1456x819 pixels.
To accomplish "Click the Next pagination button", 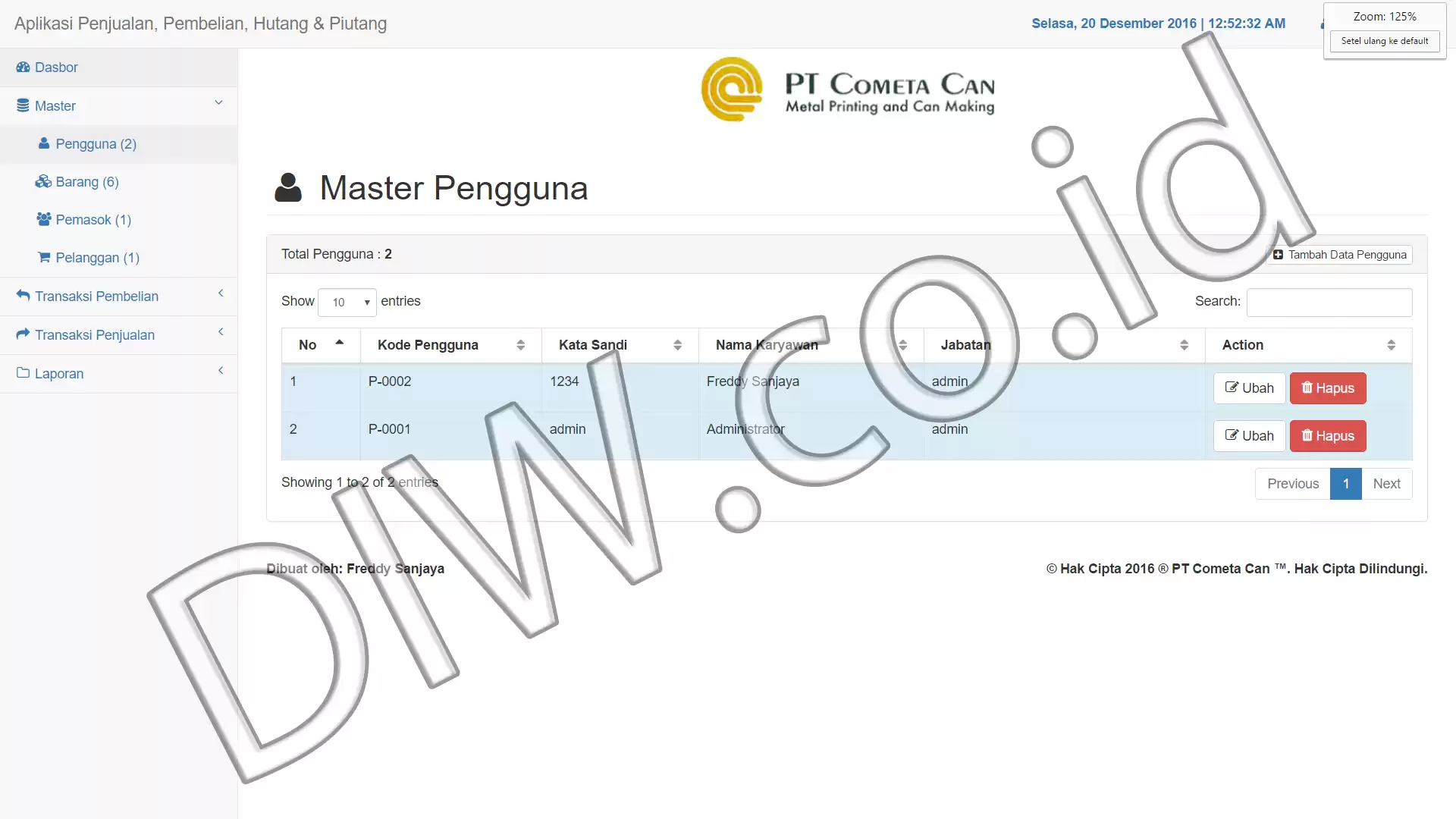I will (1386, 484).
